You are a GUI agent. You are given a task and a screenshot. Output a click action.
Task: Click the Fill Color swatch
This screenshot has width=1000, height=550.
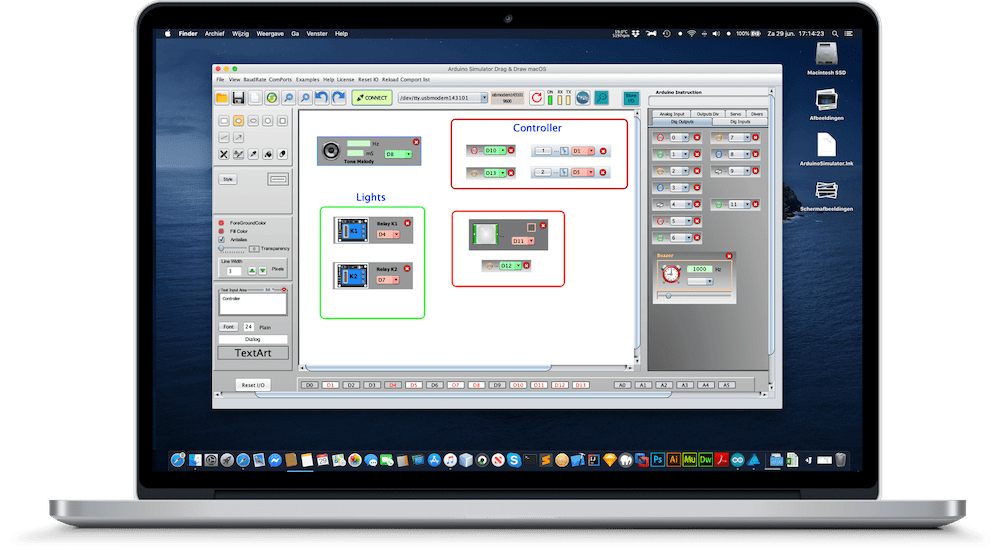pos(222,232)
